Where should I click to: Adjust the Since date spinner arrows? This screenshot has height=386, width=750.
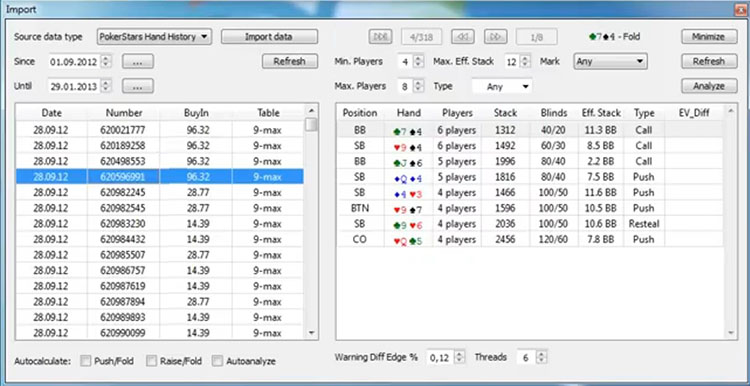pyautogui.click(x=107, y=62)
